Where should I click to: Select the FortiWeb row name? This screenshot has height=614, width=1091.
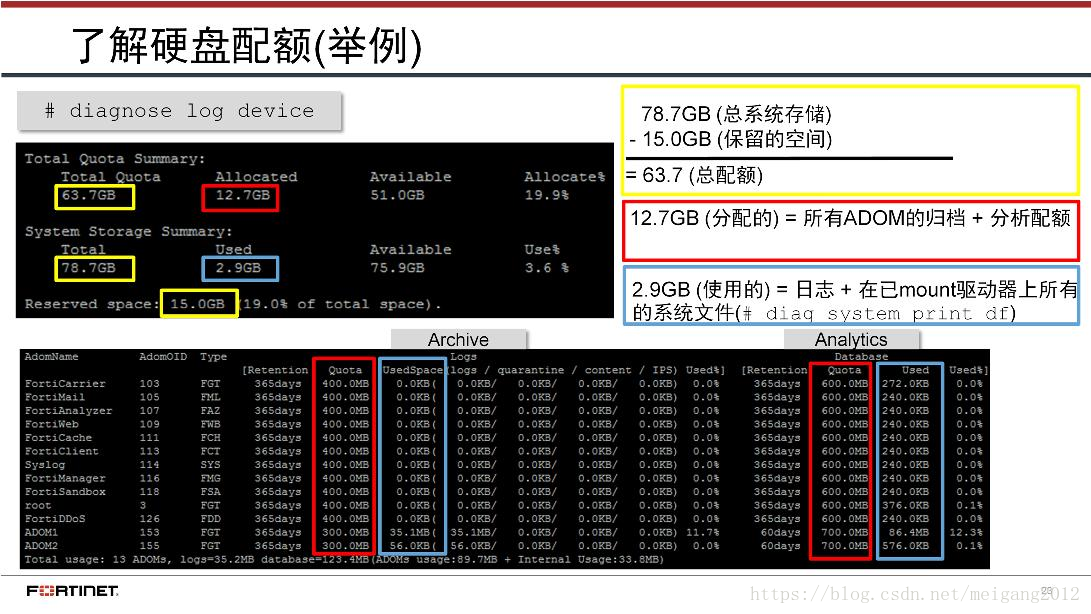[51, 424]
